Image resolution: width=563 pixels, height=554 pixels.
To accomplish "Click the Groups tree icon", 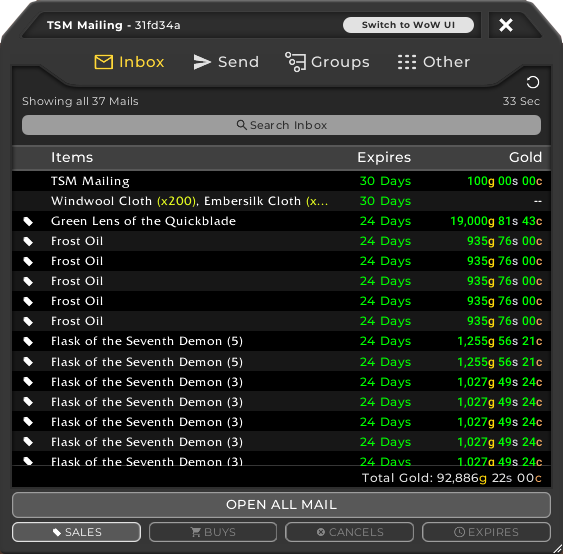I will [295, 62].
